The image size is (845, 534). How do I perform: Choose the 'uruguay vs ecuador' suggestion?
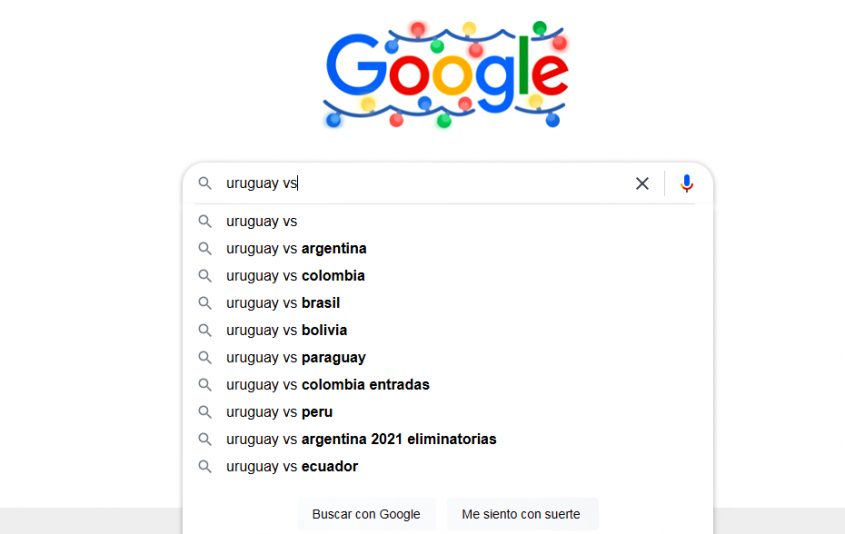(x=448, y=466)
